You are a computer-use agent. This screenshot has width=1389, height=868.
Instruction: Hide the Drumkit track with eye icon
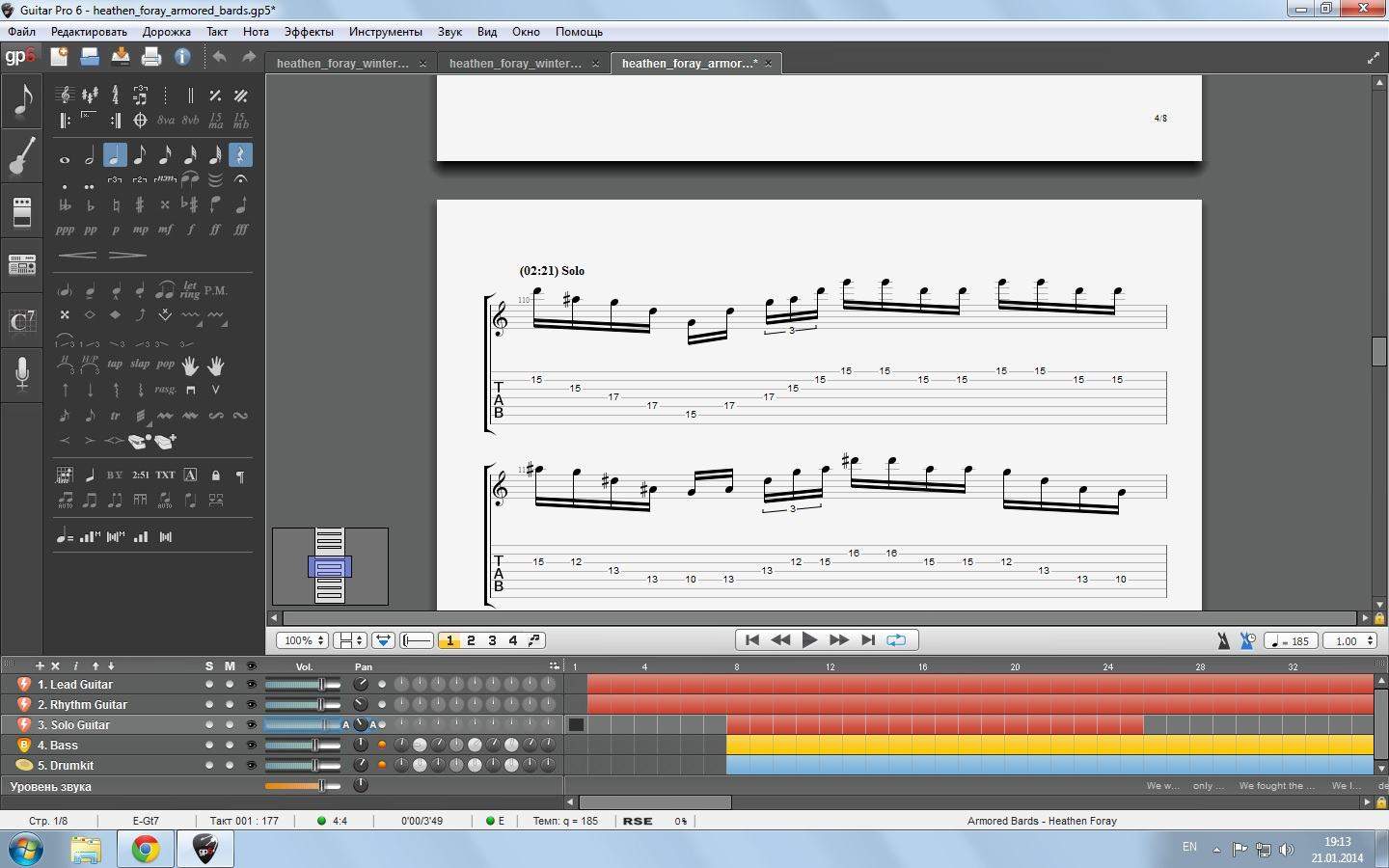coord(251,766)
